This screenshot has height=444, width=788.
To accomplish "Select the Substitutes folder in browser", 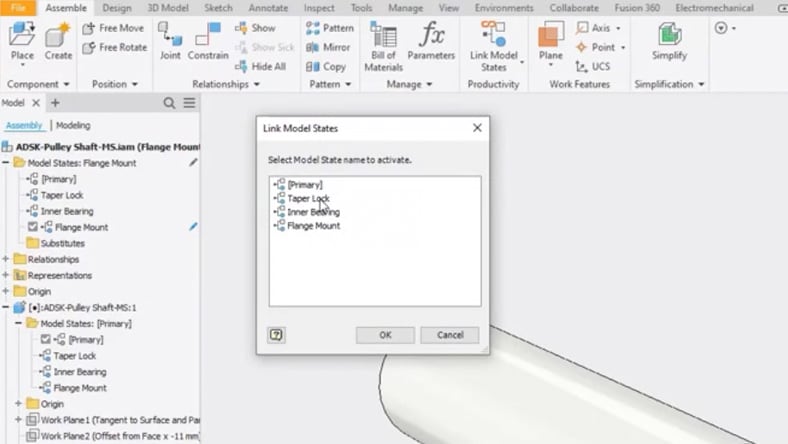I will 62,243.
